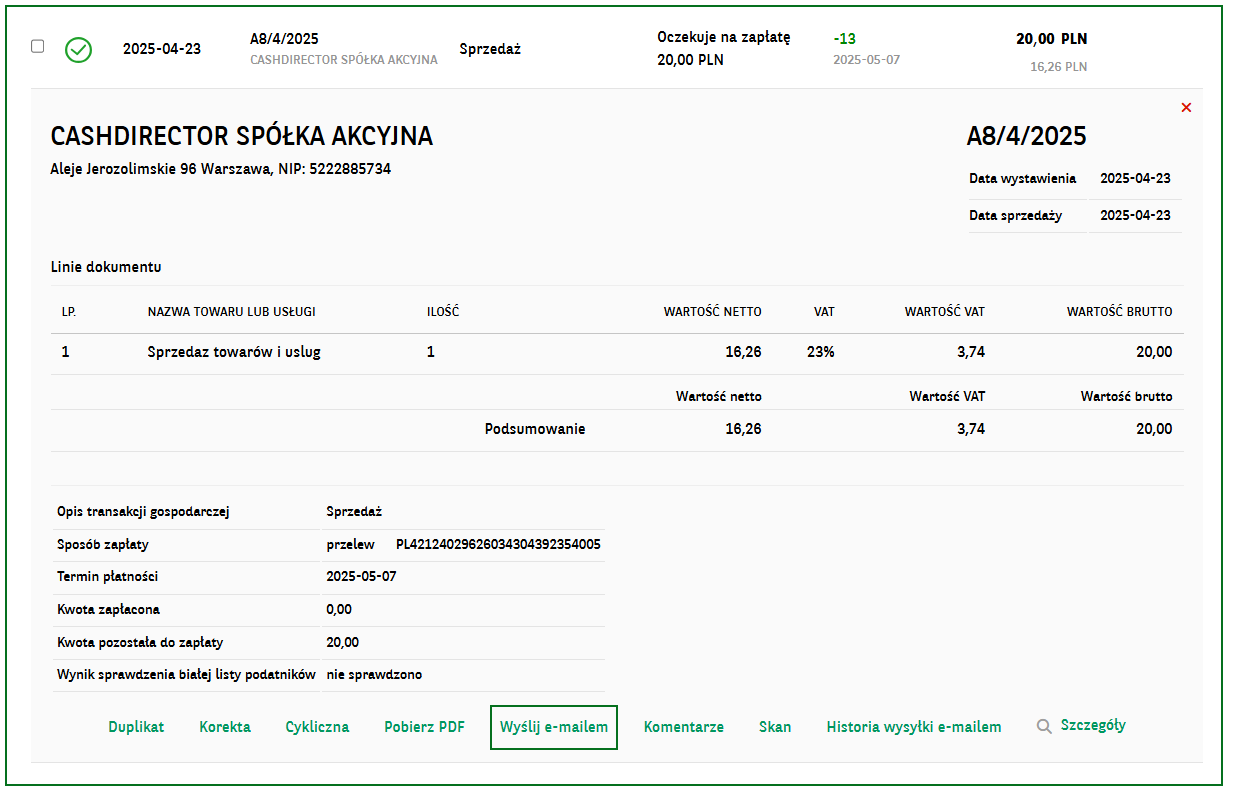Click the Data sprzedaży value 2025-04-23
Screen dimensions: 1233x792
tap(1135, 215)
